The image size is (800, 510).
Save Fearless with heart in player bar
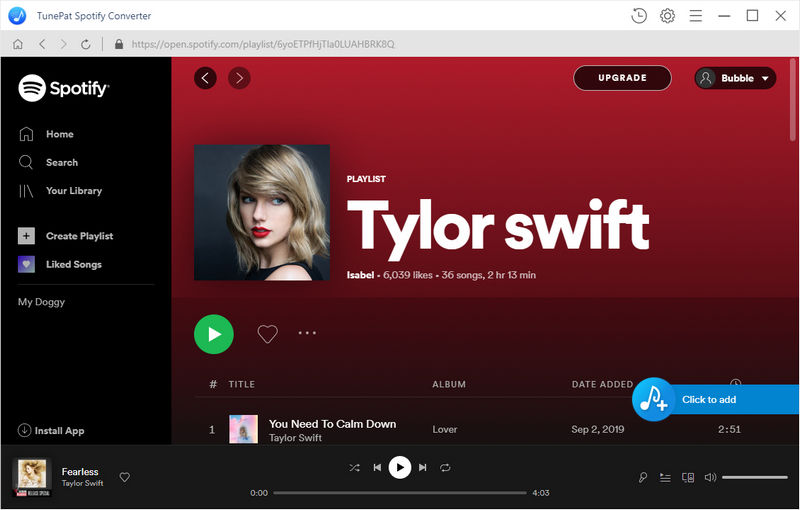coord(124,477)
